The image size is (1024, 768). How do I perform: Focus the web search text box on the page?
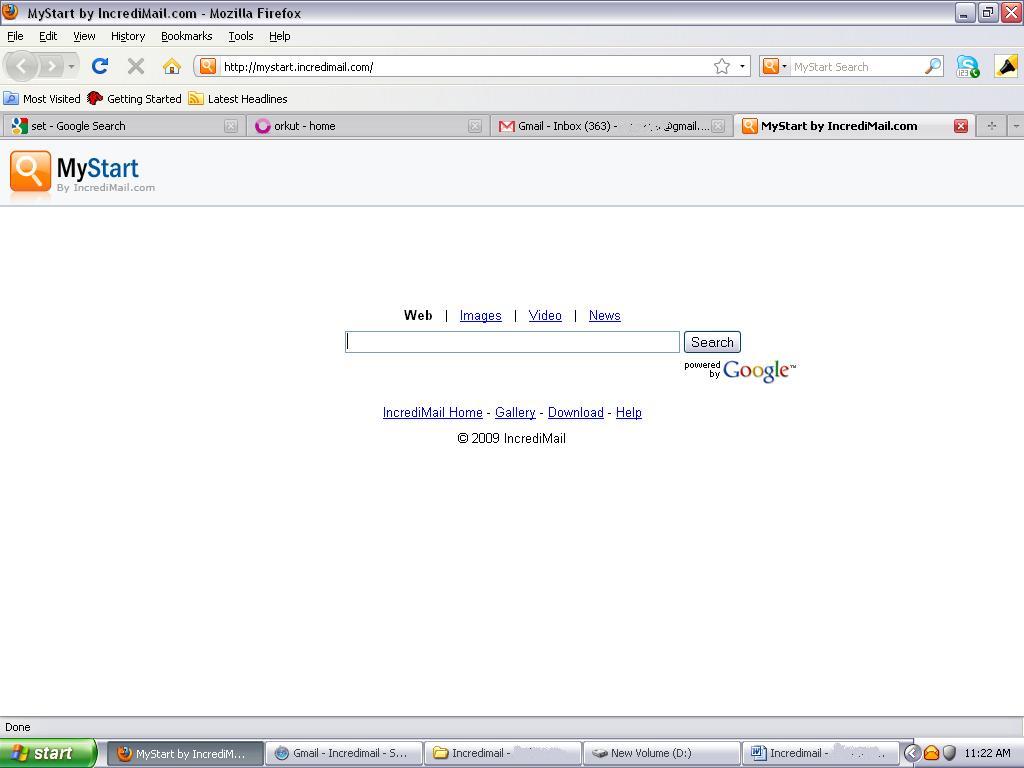(x=513, y=342)
